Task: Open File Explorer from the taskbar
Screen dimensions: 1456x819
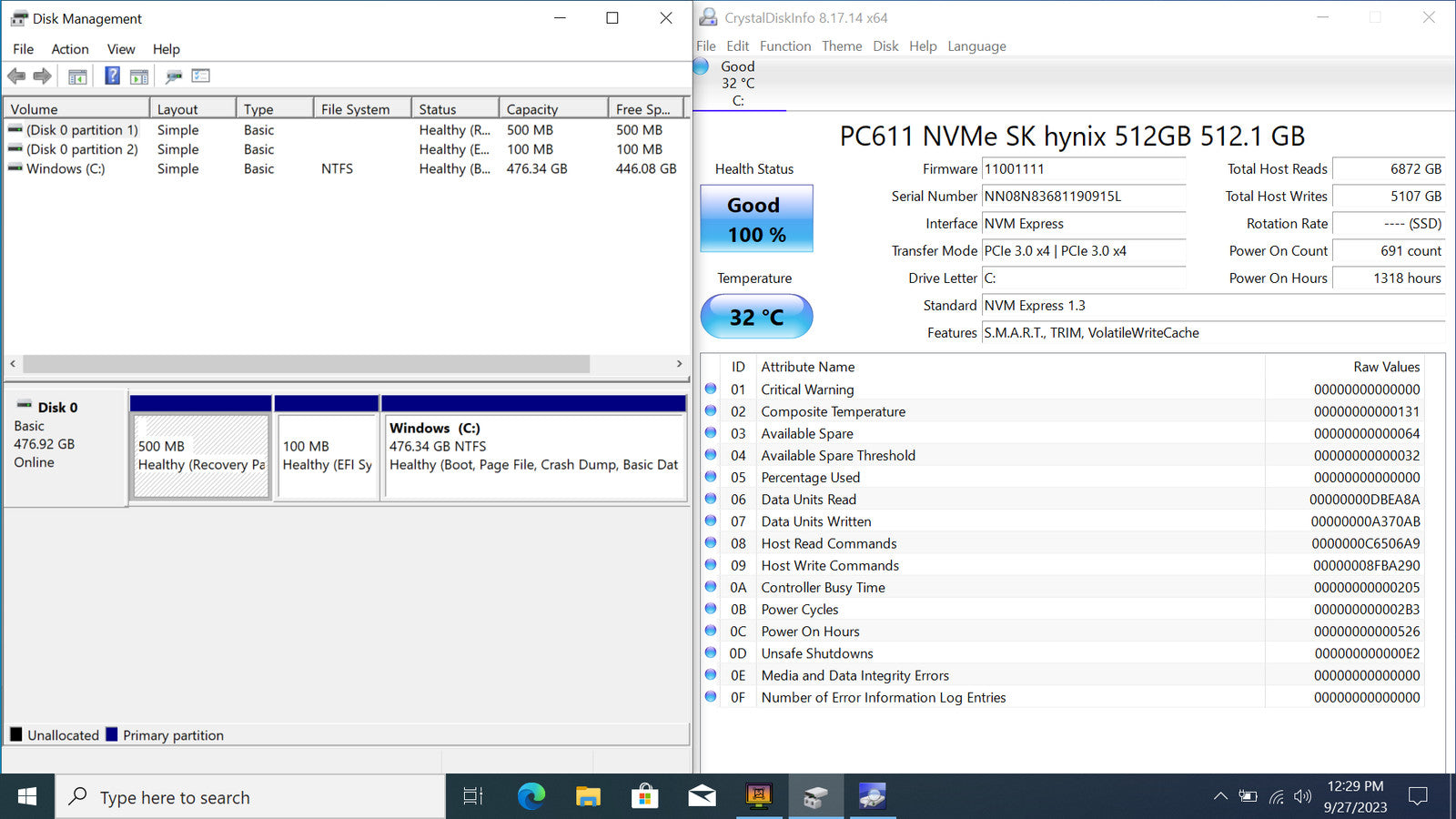Action: (588, 797)
